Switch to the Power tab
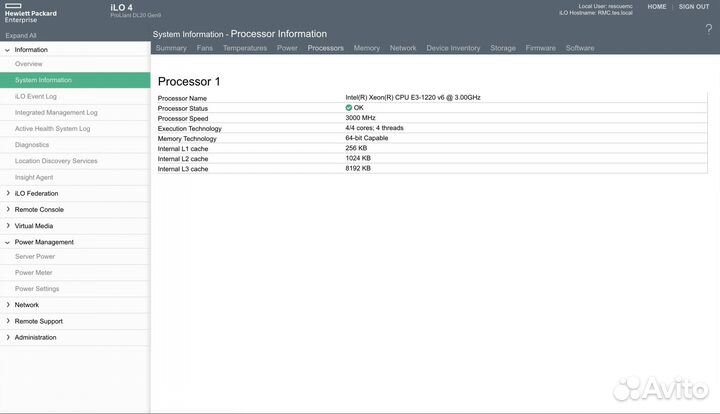The width and height of the screenshot is (720, 414). tap(287, 48)
